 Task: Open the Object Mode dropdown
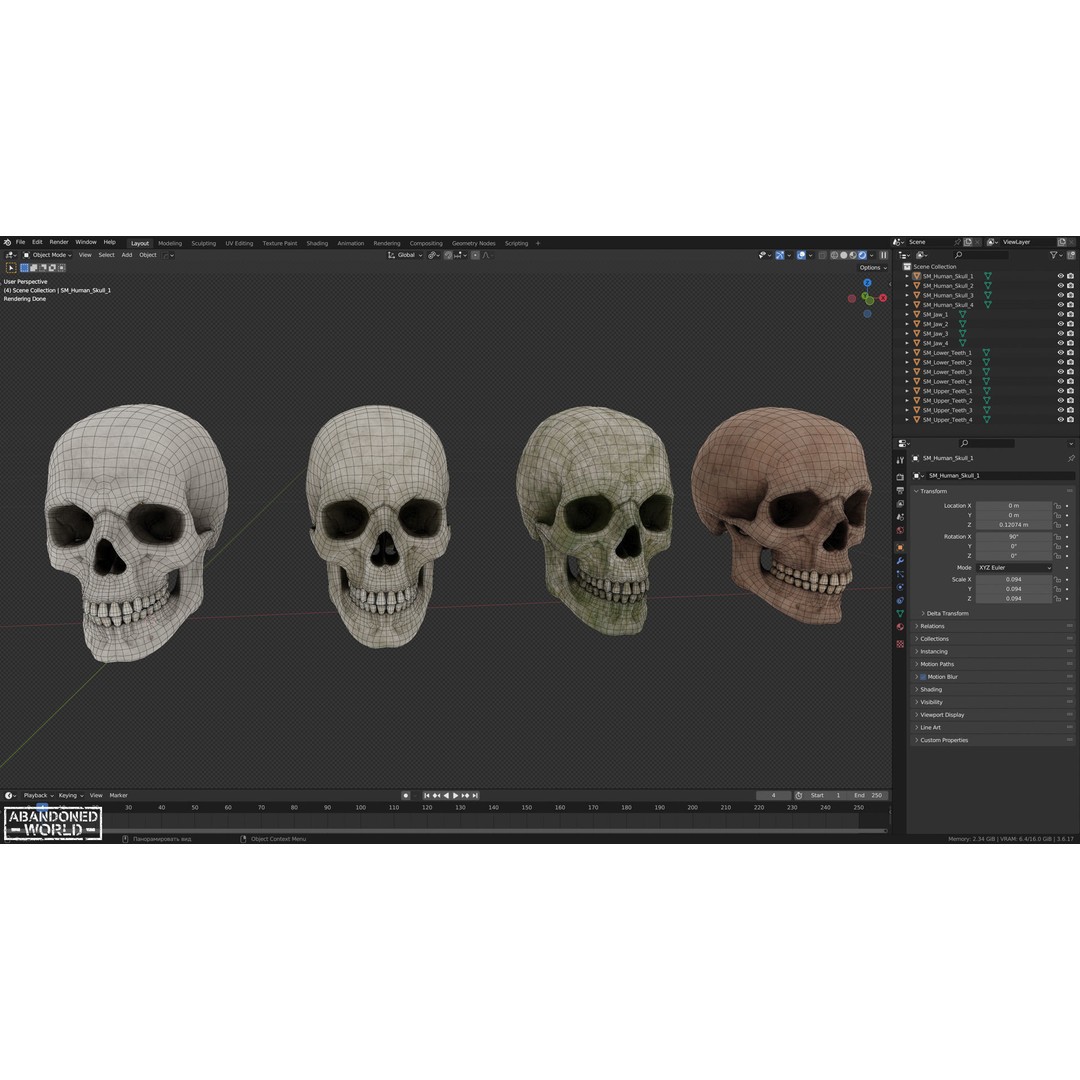click(47, 256)
